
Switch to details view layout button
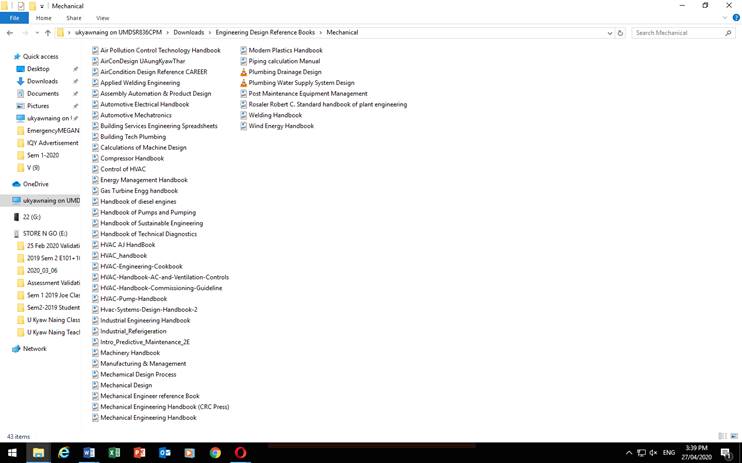(x=723, y=436)
